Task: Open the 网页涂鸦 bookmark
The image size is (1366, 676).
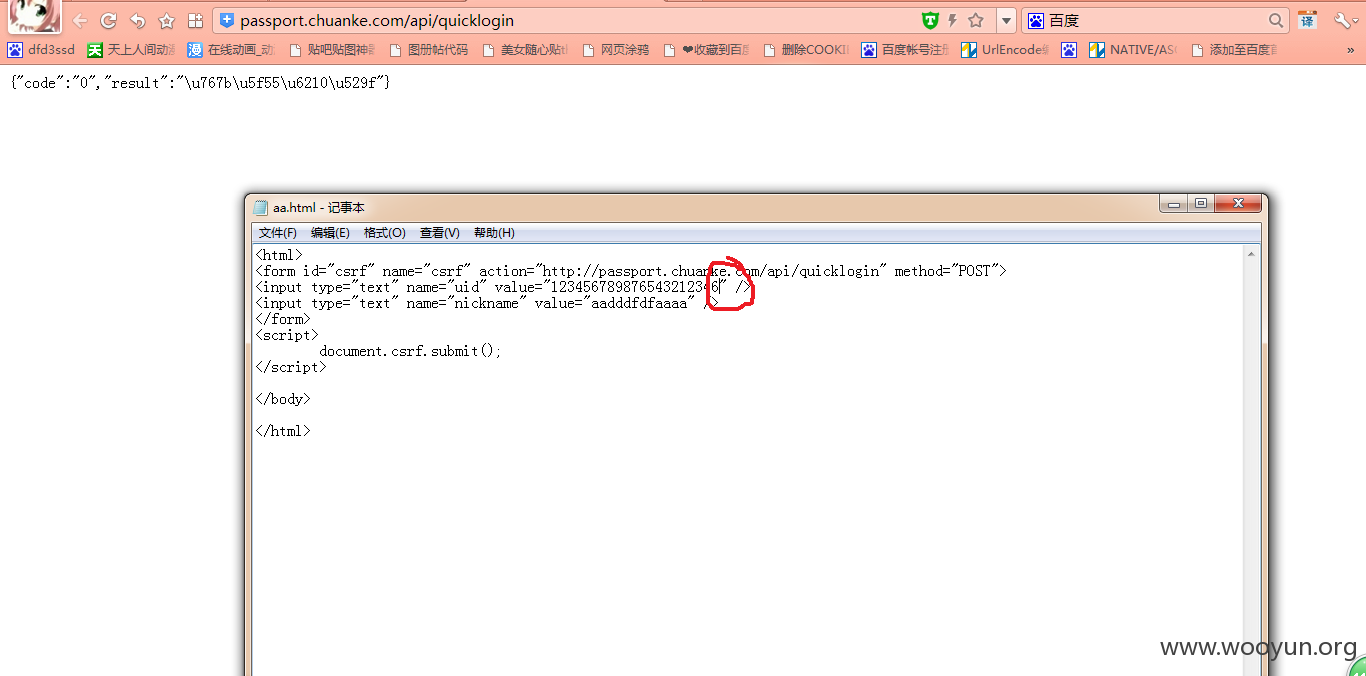Action: click(x=615, y=50)
